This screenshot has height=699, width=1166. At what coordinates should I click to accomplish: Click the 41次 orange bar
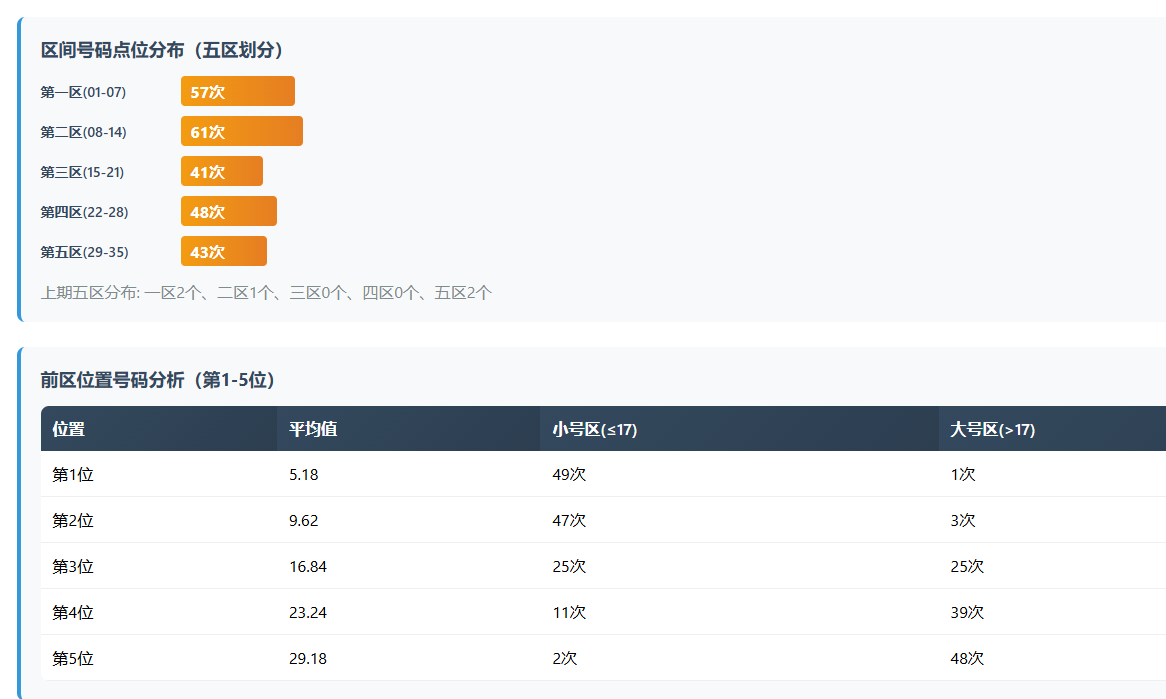click(x=222, y=172)
